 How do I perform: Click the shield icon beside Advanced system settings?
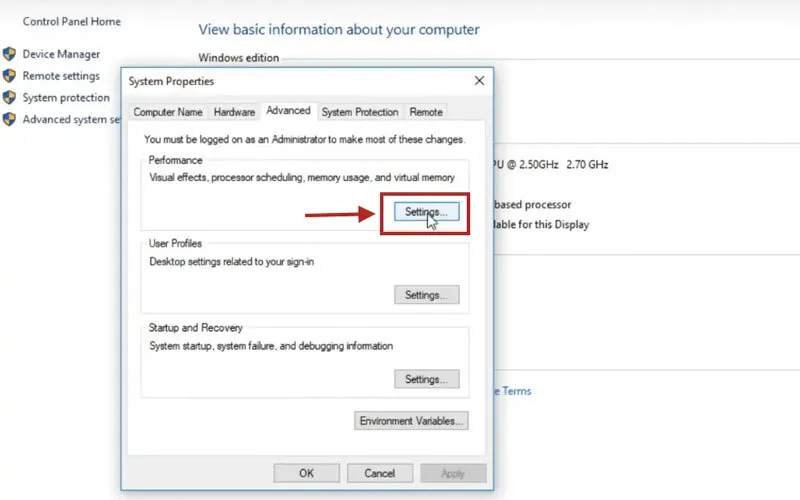click(x=9, y=119)
